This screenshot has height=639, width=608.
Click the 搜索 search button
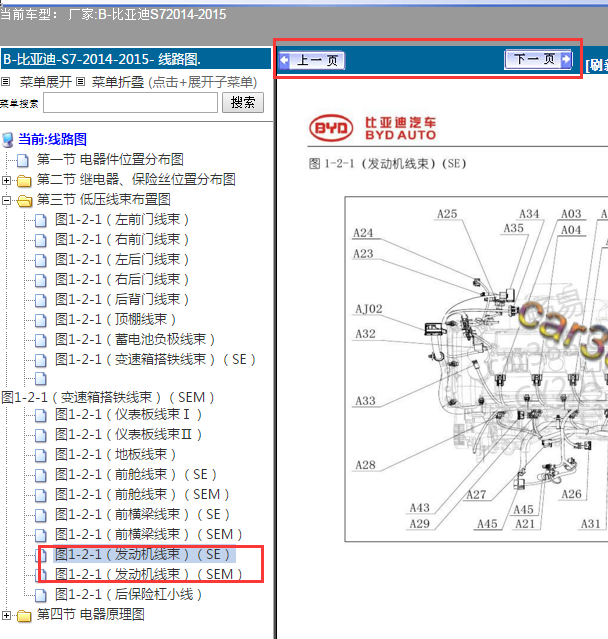[x=243, y=102]
